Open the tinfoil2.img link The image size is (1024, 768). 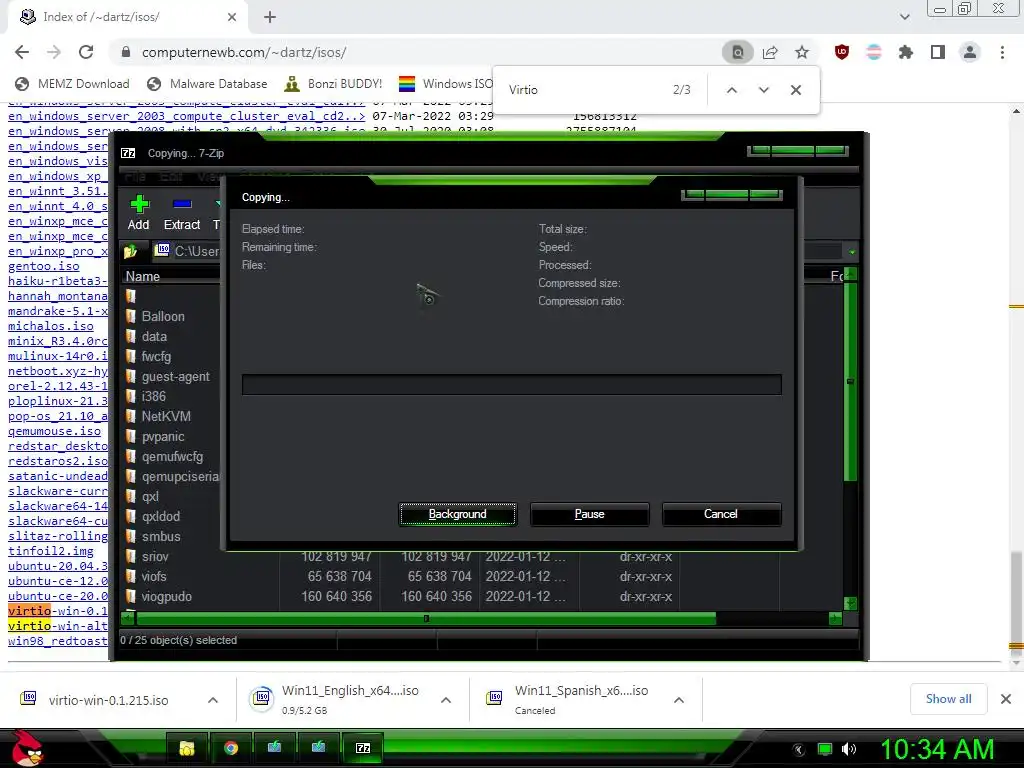click(51, 551)
